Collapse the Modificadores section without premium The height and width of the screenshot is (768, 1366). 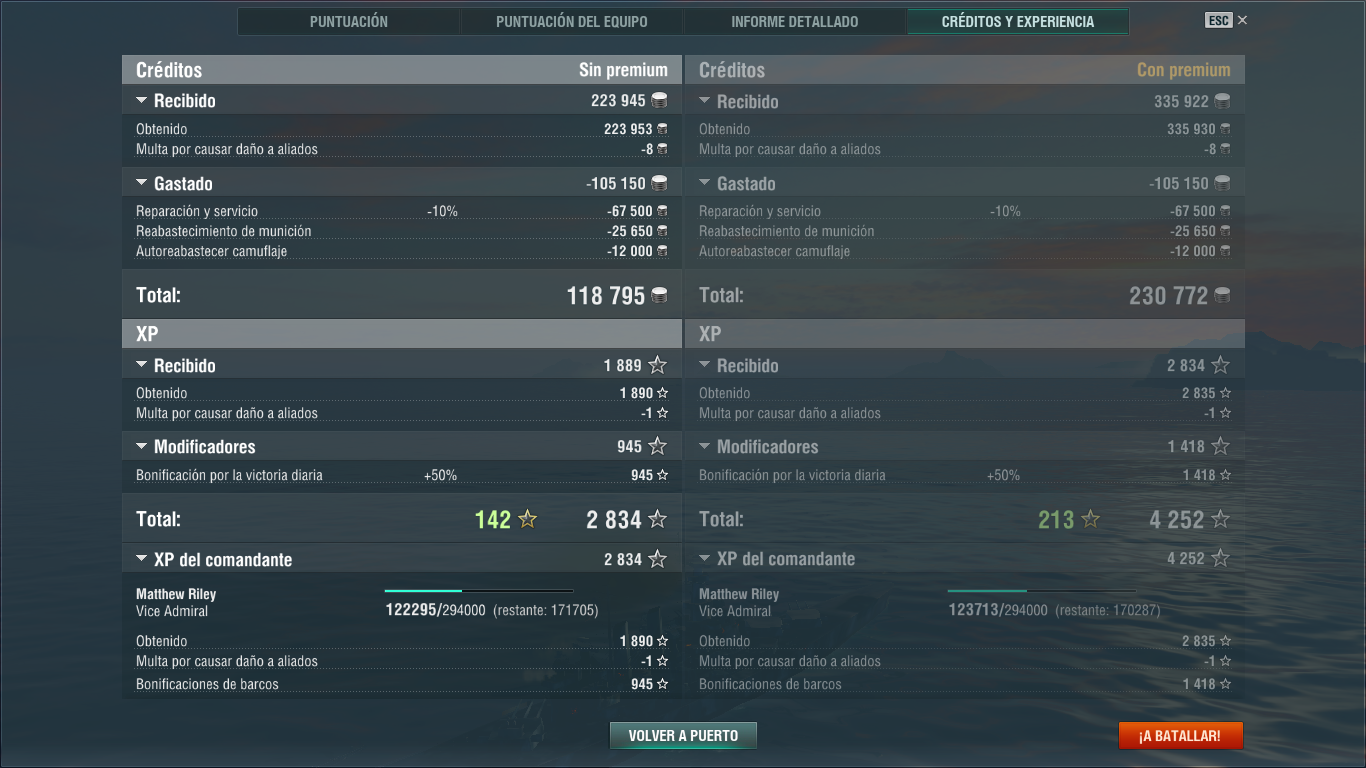(x=142, y=447)
